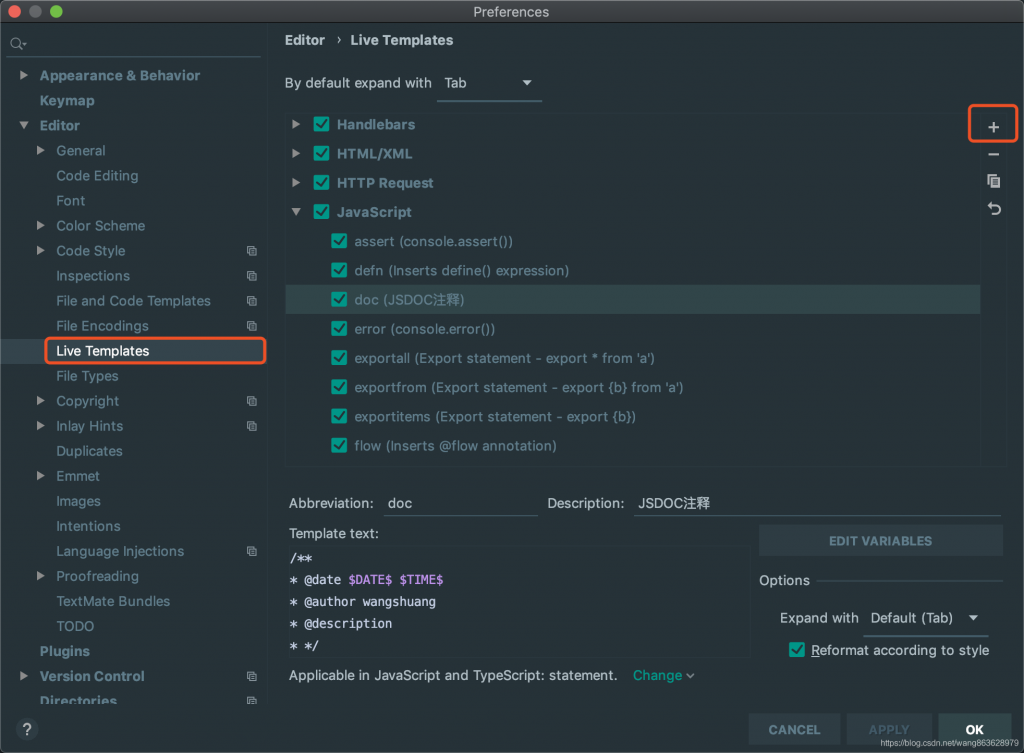
Task: Click the indicator icon beside Version Control
Action: point(250,676)
